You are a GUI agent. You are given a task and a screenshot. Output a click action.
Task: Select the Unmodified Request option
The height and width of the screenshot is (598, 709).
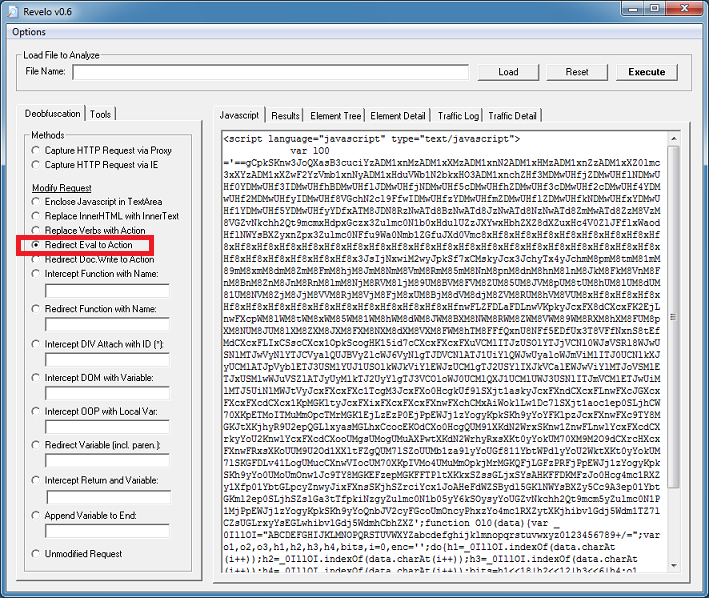pos(37,553)
